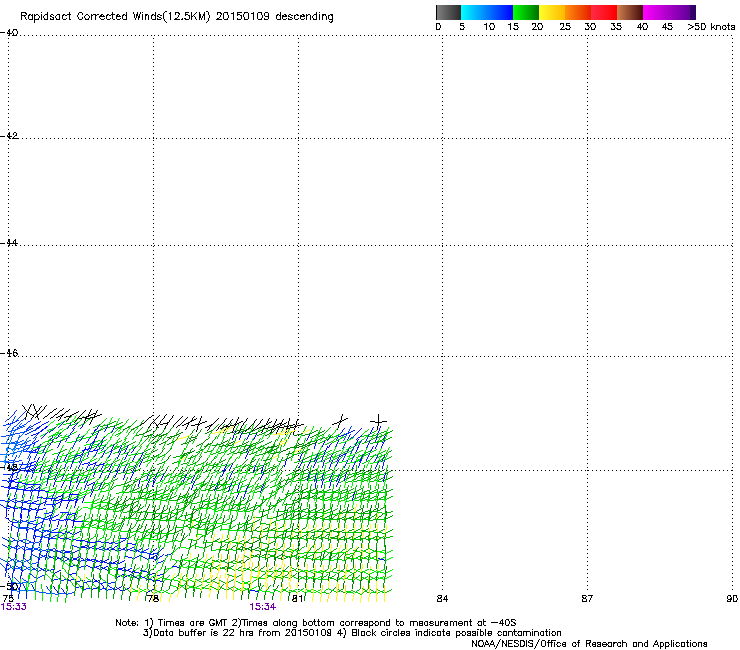Viewport: 740px width, 650px height.
Task: Click longitude label '81'
Action: coord(297,599)
